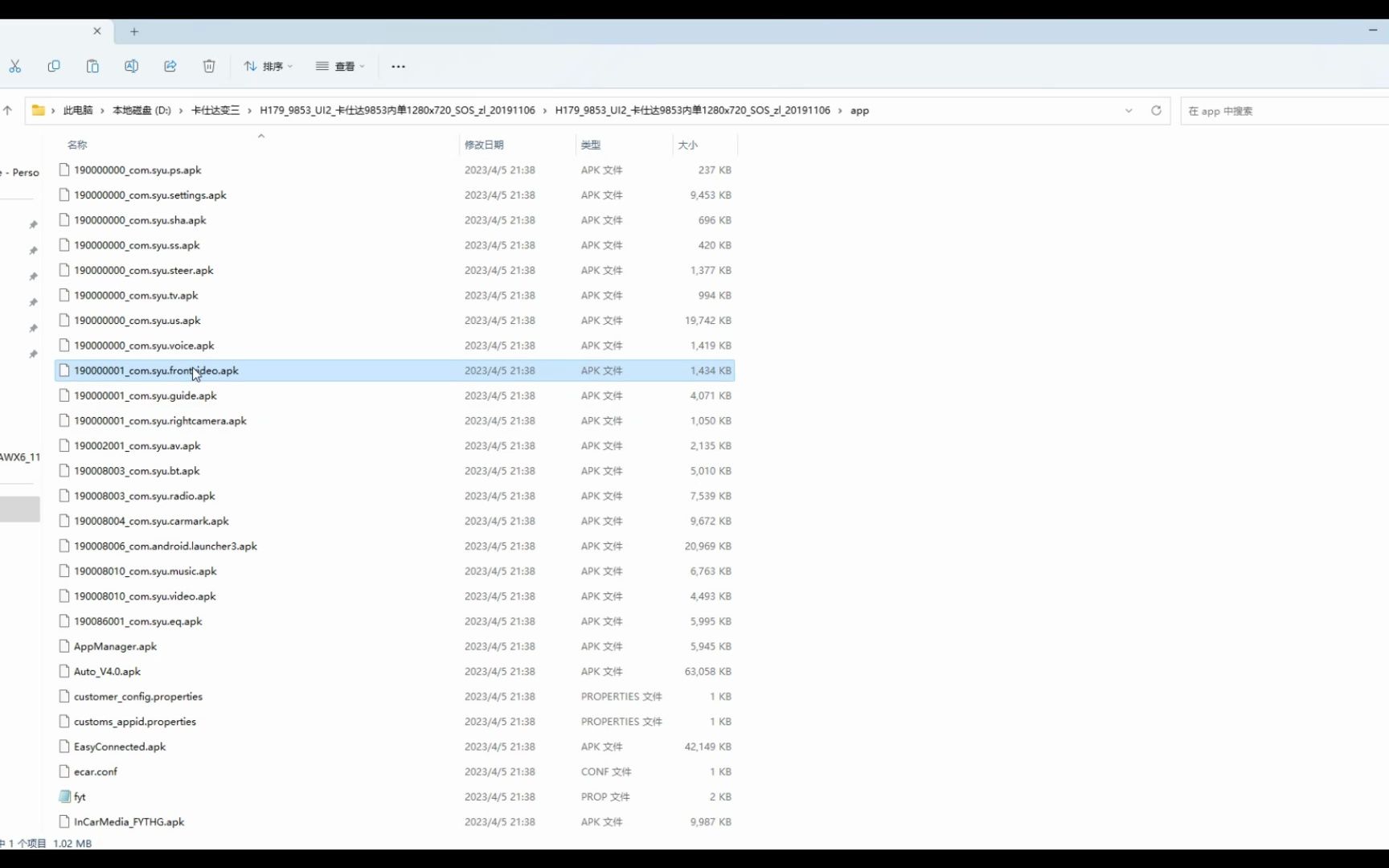Expand chevron after 此电脑 breadcrumb
Viewport: 1389px width, 868px height.
pos(103,110)
